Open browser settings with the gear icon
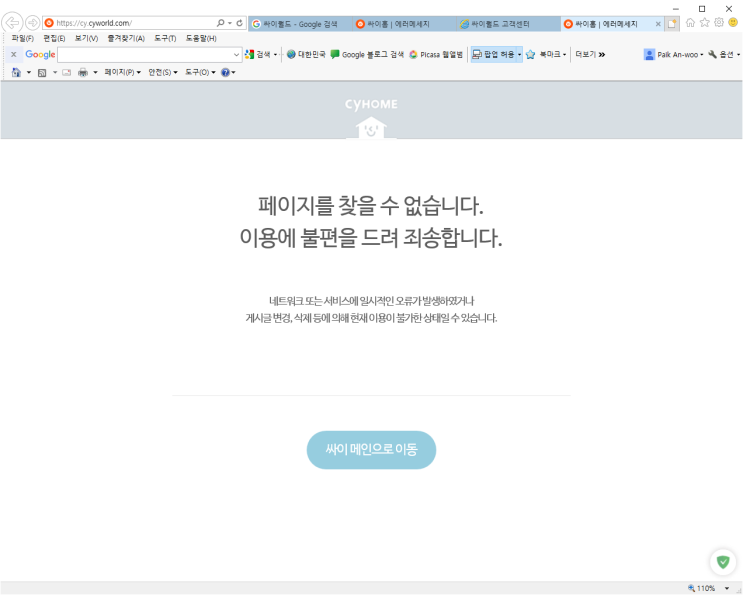743x595 pixels. tap(719, 23)
